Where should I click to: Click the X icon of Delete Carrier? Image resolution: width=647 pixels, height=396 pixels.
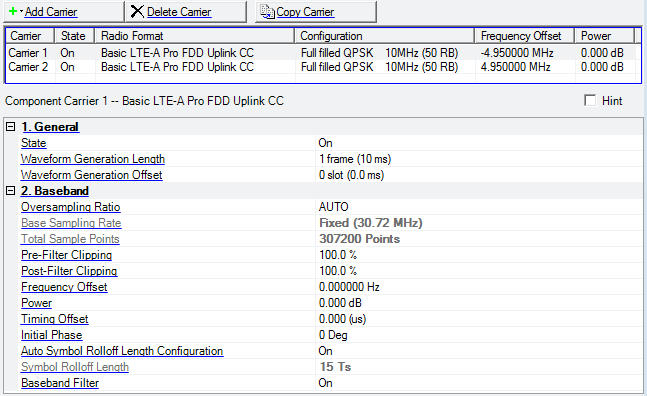[137, 12]
